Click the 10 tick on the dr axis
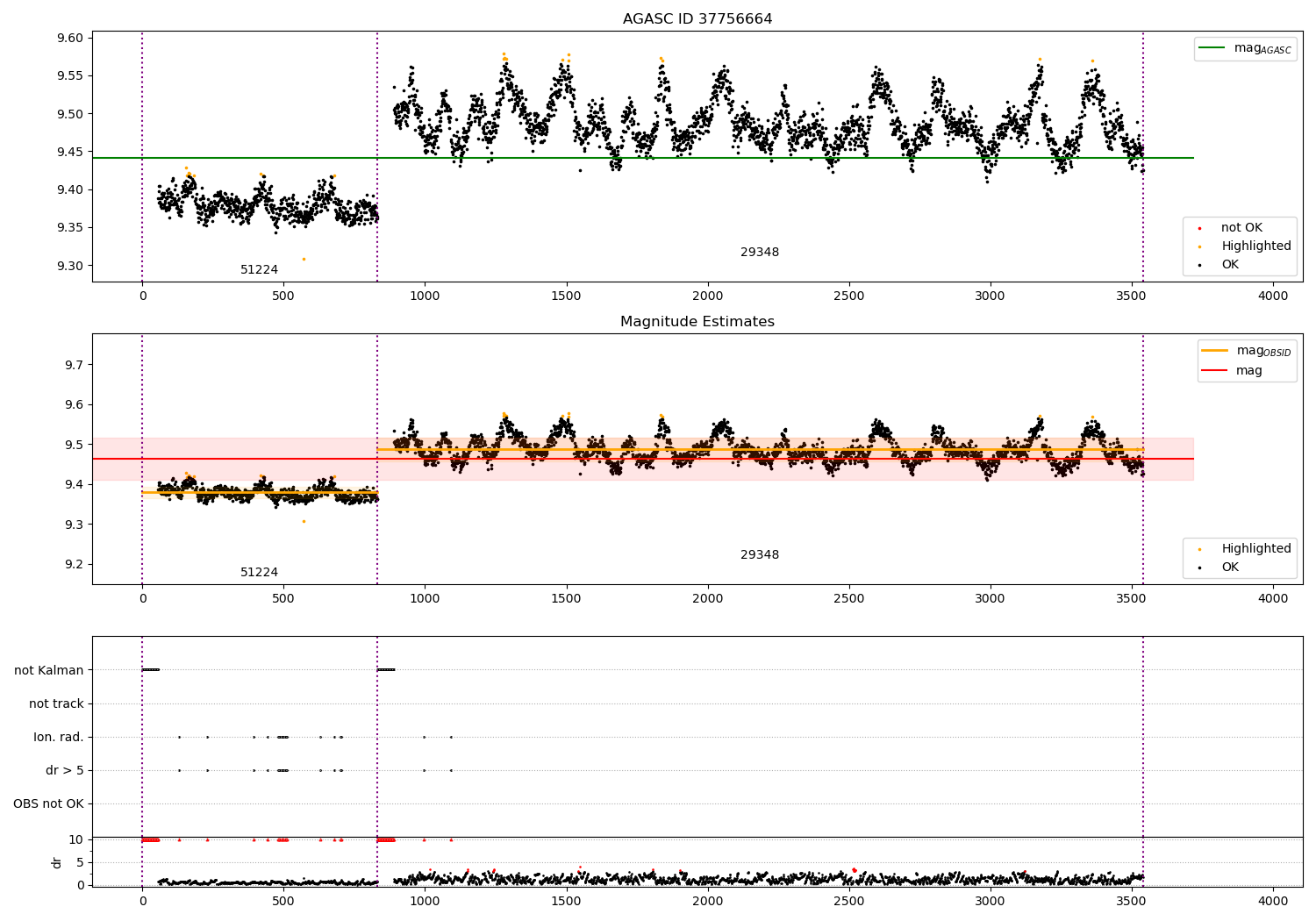This screenshot has height=921, width=1316. tap(76, 840)
